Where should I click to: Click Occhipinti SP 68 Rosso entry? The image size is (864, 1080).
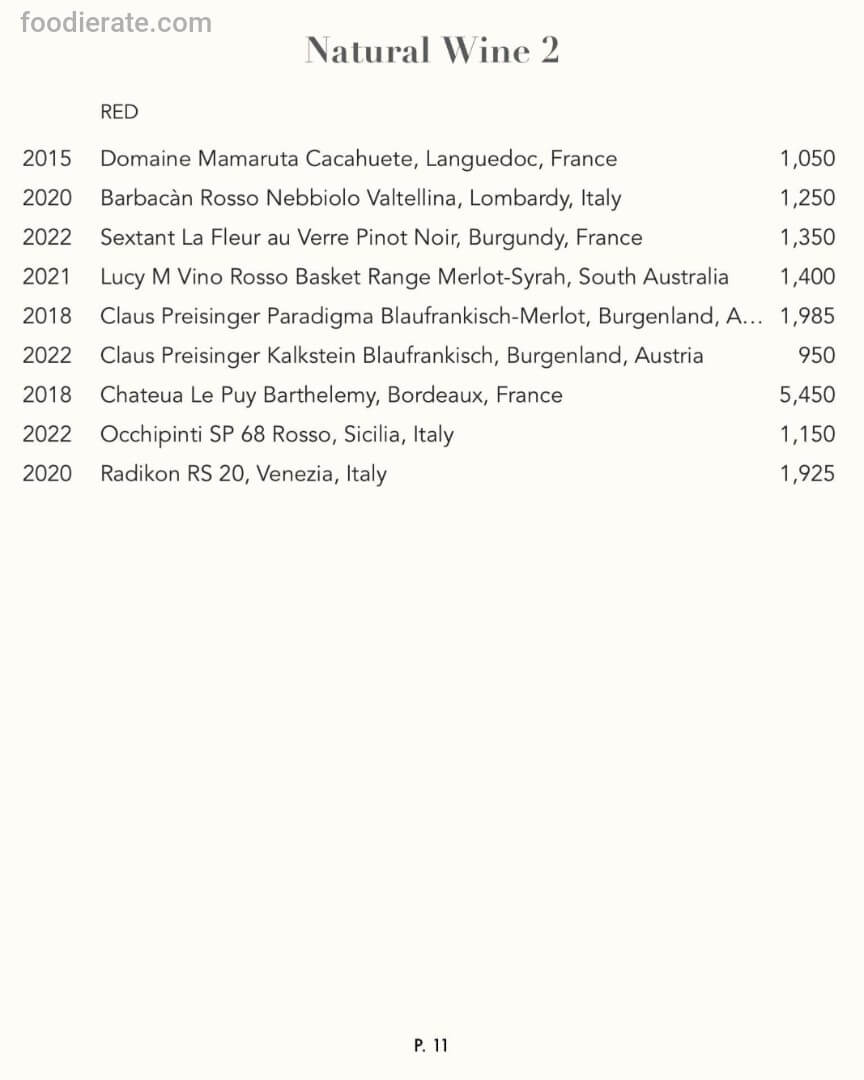[276, 434]
